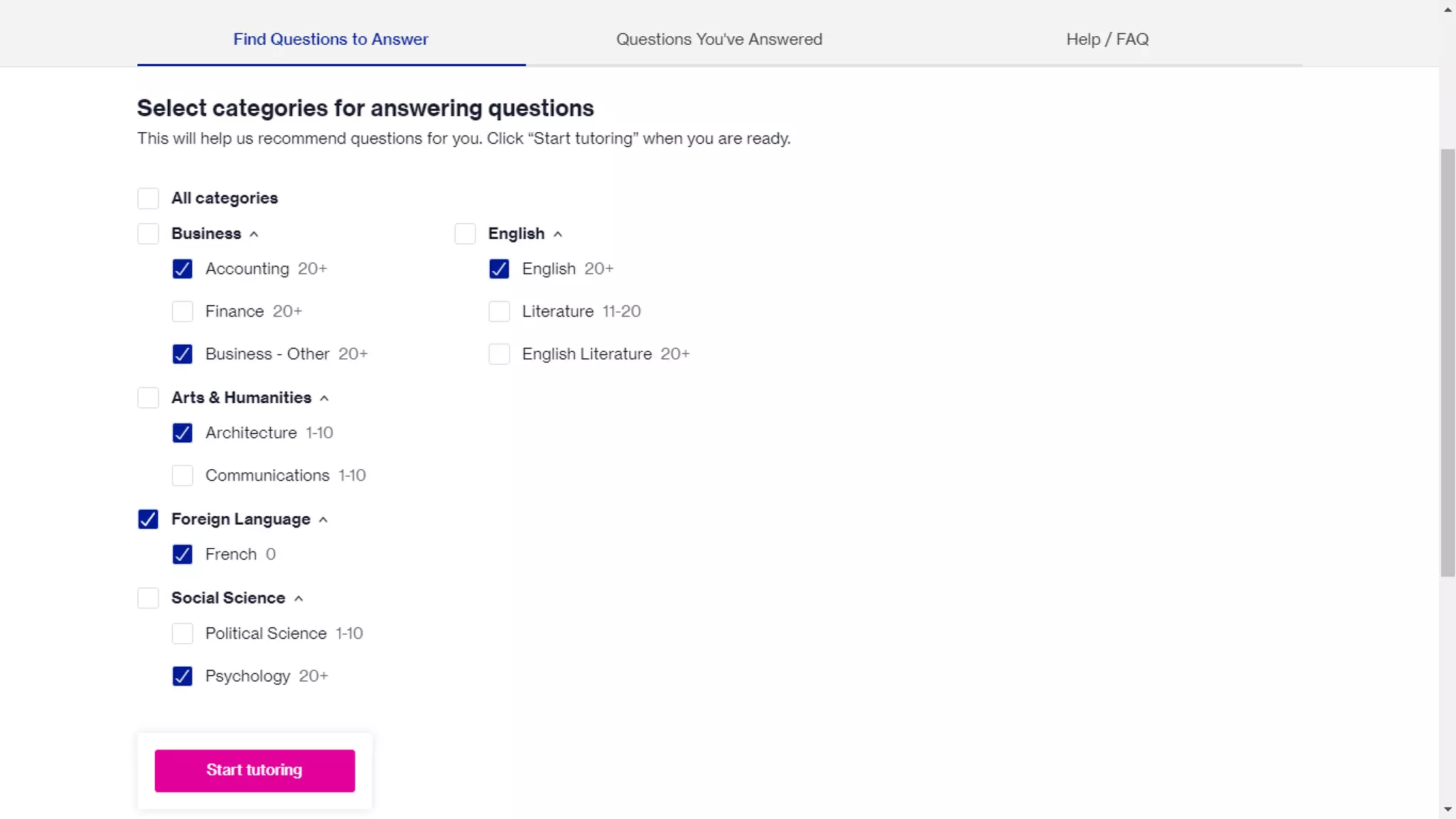Uncheck the Psychology category
This screenshot has height=819, width=1456.
[182, 676]
